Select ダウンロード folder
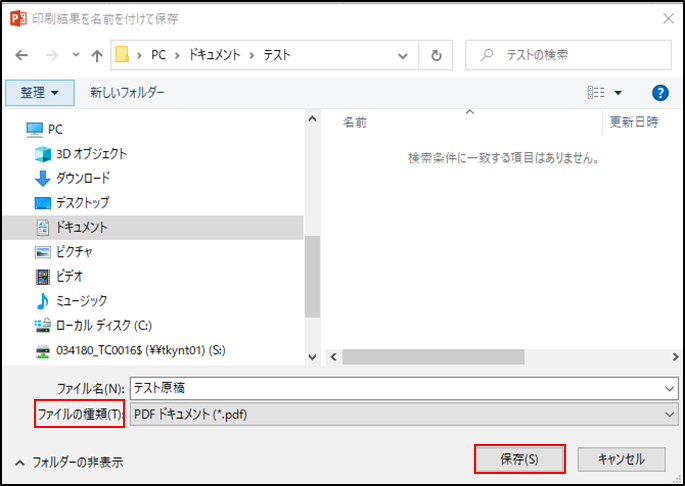 [x=83, y=178]
